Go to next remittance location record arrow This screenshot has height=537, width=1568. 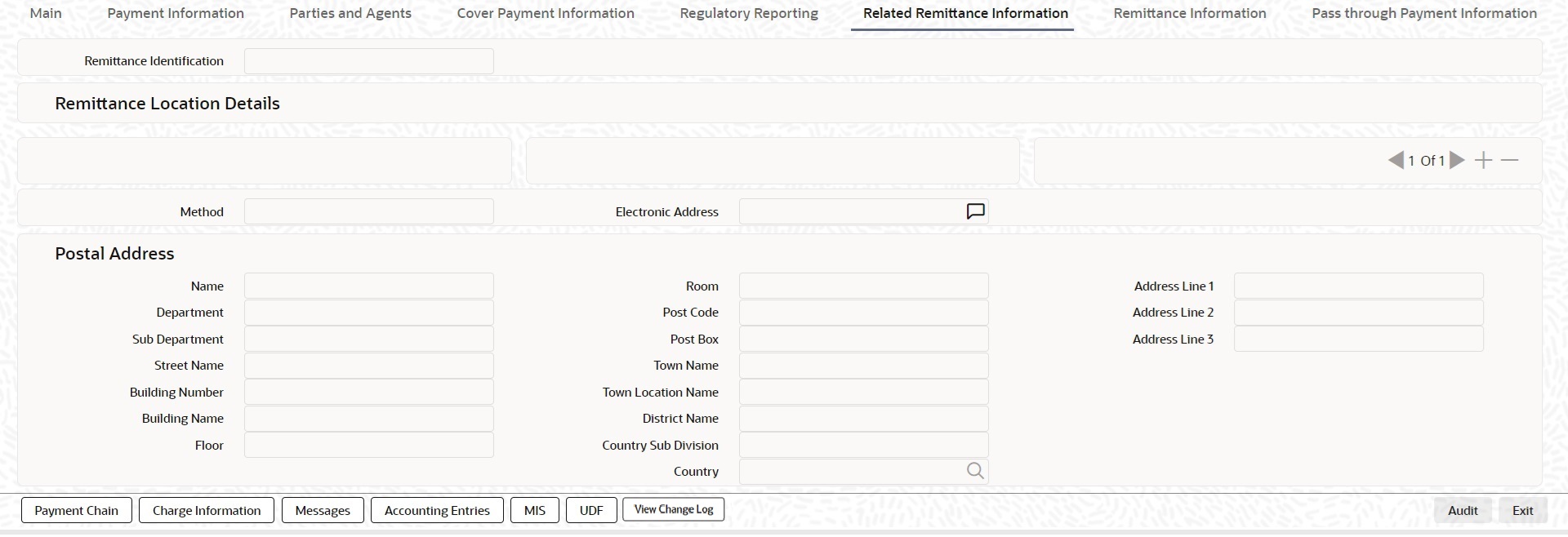coord(1457,161)
